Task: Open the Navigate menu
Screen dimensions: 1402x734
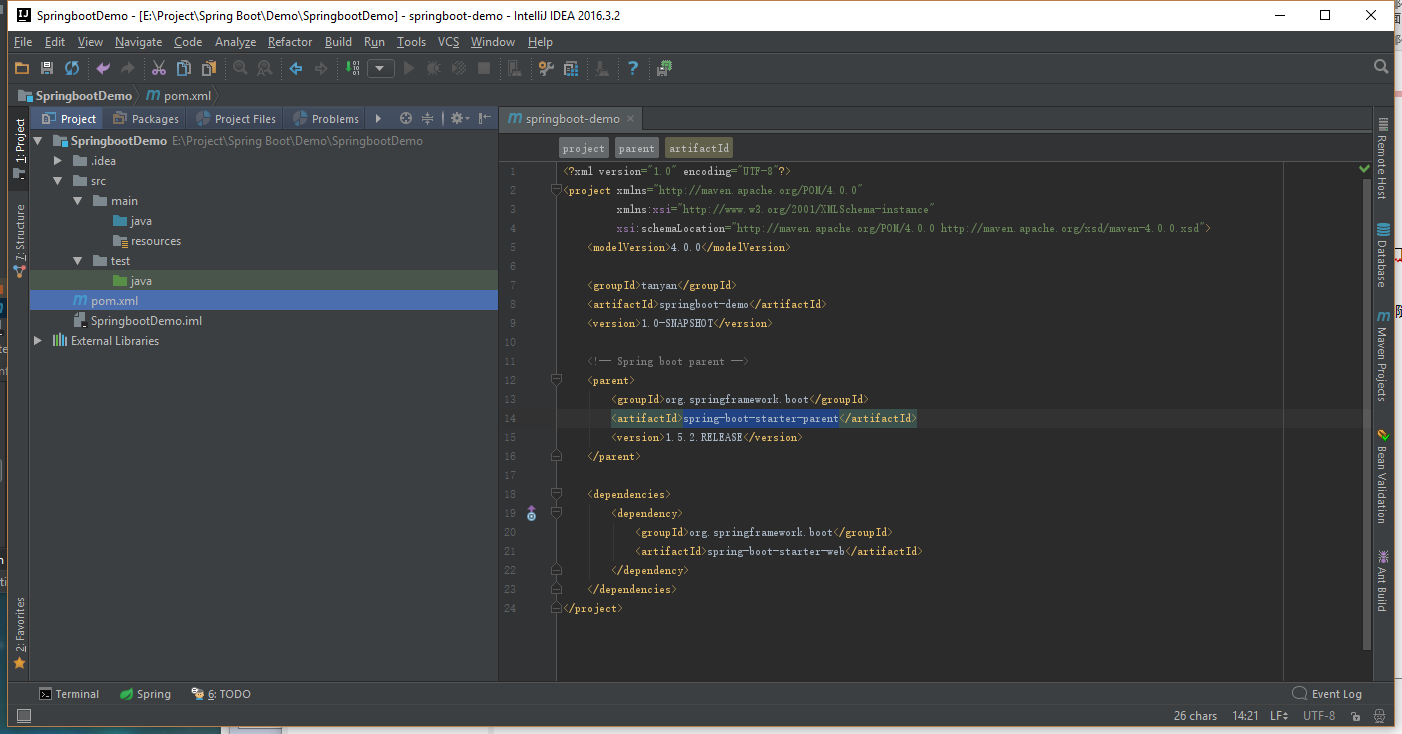Action: click(x=138, y=42)
